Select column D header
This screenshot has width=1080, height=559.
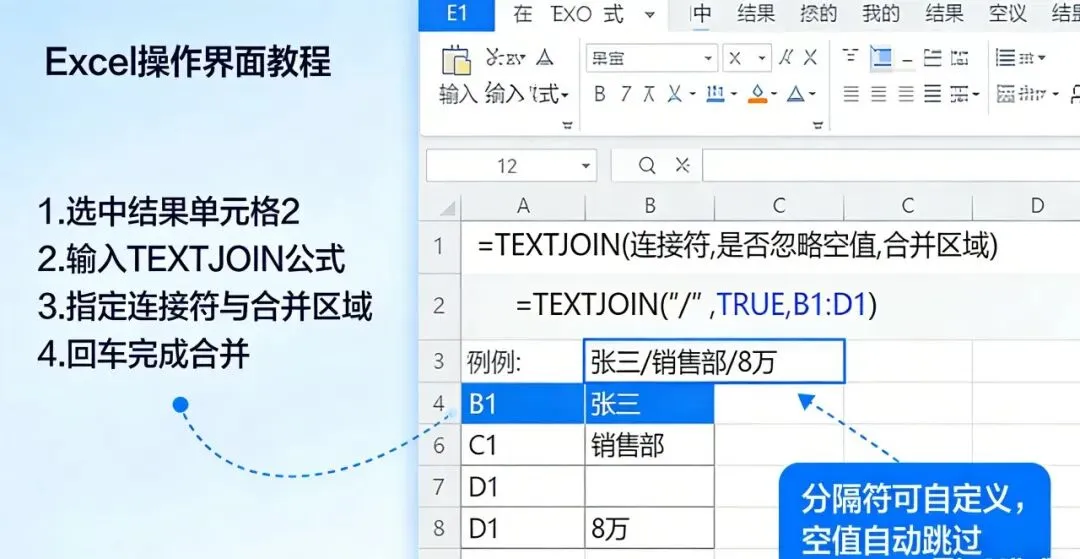1037,206
